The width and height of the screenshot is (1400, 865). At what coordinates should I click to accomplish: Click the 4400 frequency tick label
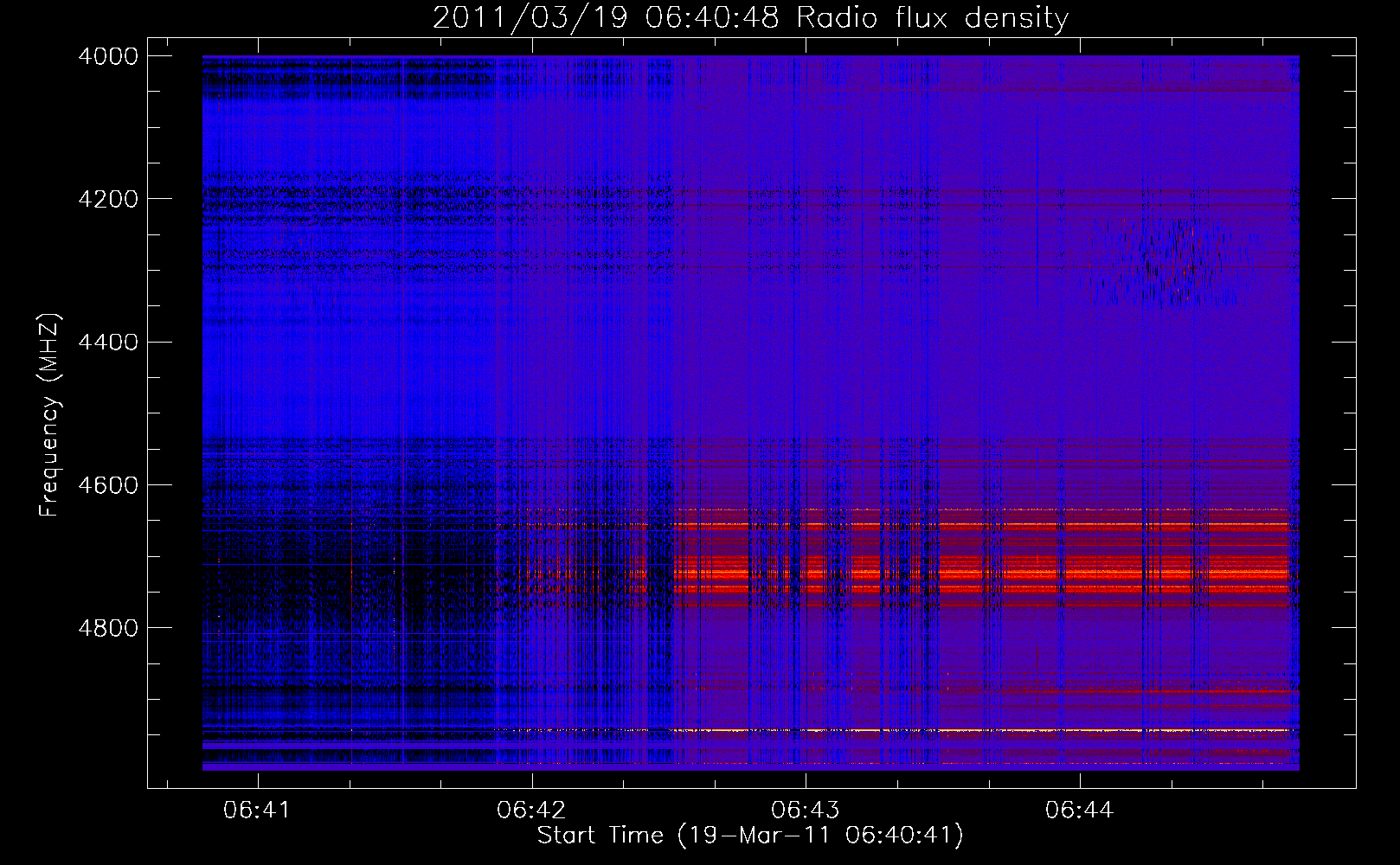point(108,343)
